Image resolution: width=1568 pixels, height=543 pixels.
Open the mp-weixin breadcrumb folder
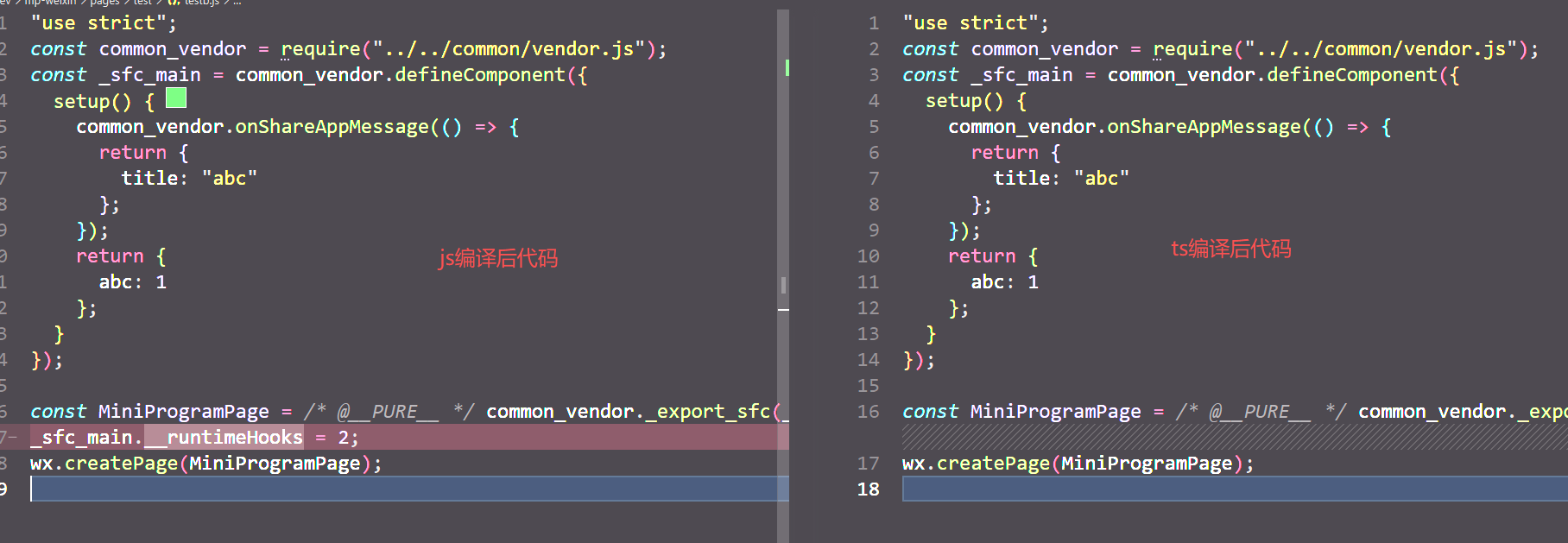pyautogui.click(x=50, y=3)
